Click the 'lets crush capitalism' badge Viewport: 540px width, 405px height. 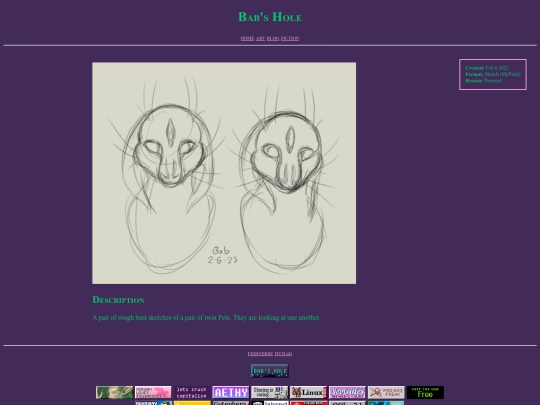[x=192, y=392]
